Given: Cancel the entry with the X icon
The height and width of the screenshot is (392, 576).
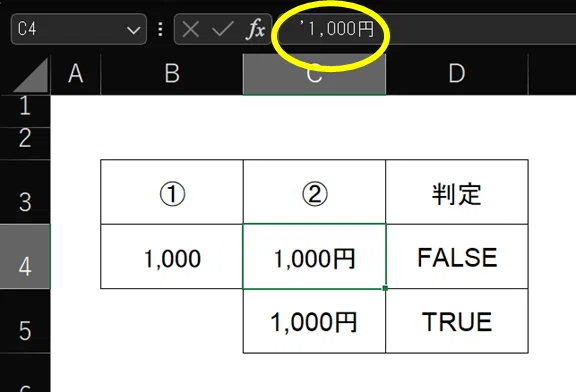Looking at the screenshot, I should click(x=191, y=29).
